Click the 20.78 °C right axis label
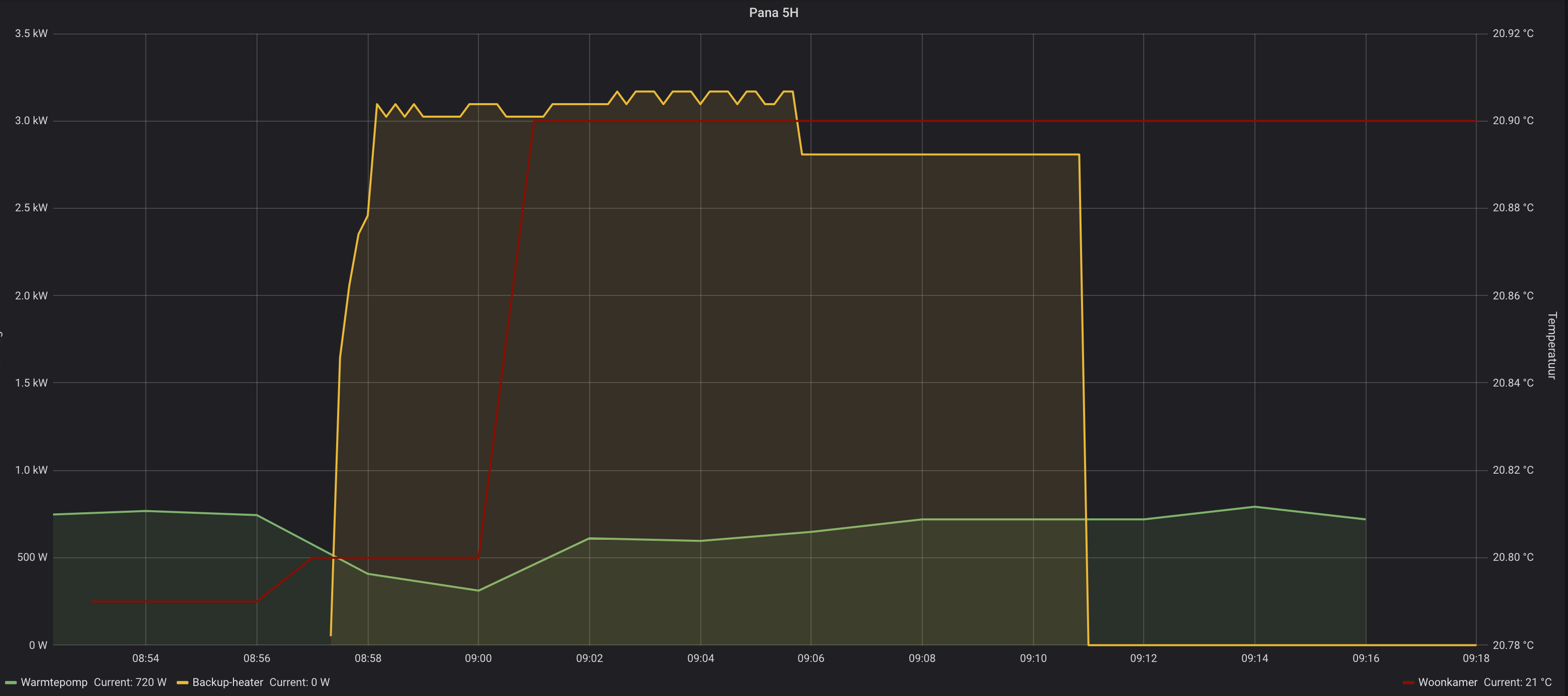 coord(1512,645)
